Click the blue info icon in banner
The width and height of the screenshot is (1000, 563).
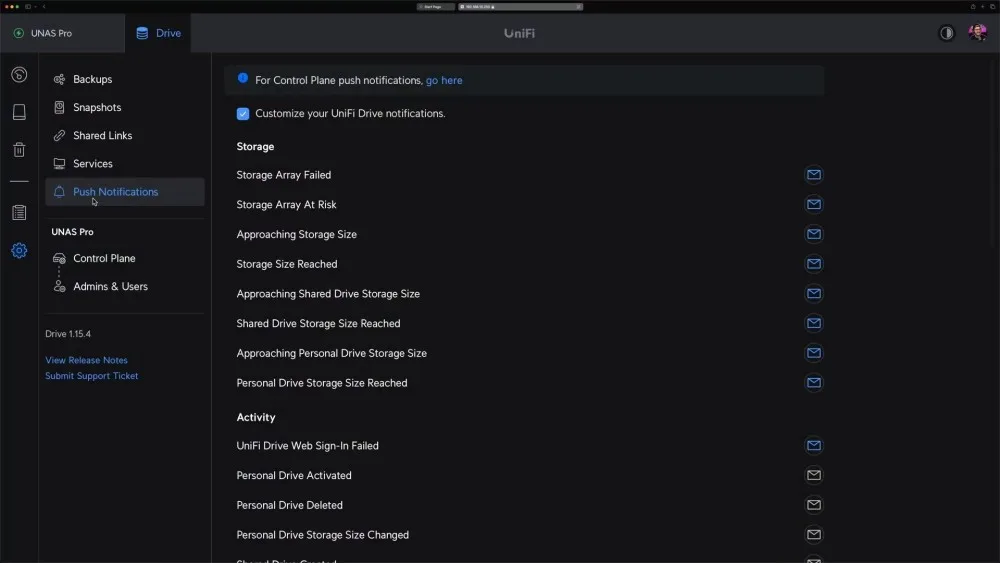tap(243, 78)
